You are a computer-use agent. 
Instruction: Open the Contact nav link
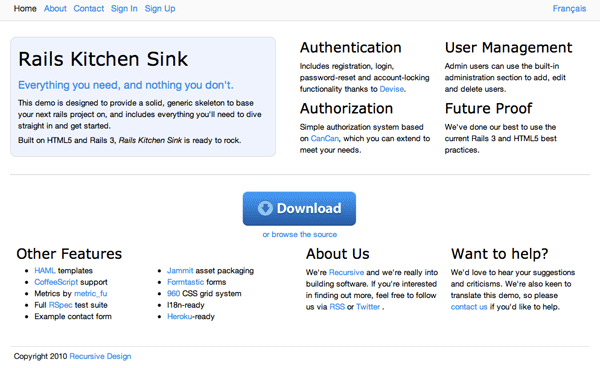(88, 8)
